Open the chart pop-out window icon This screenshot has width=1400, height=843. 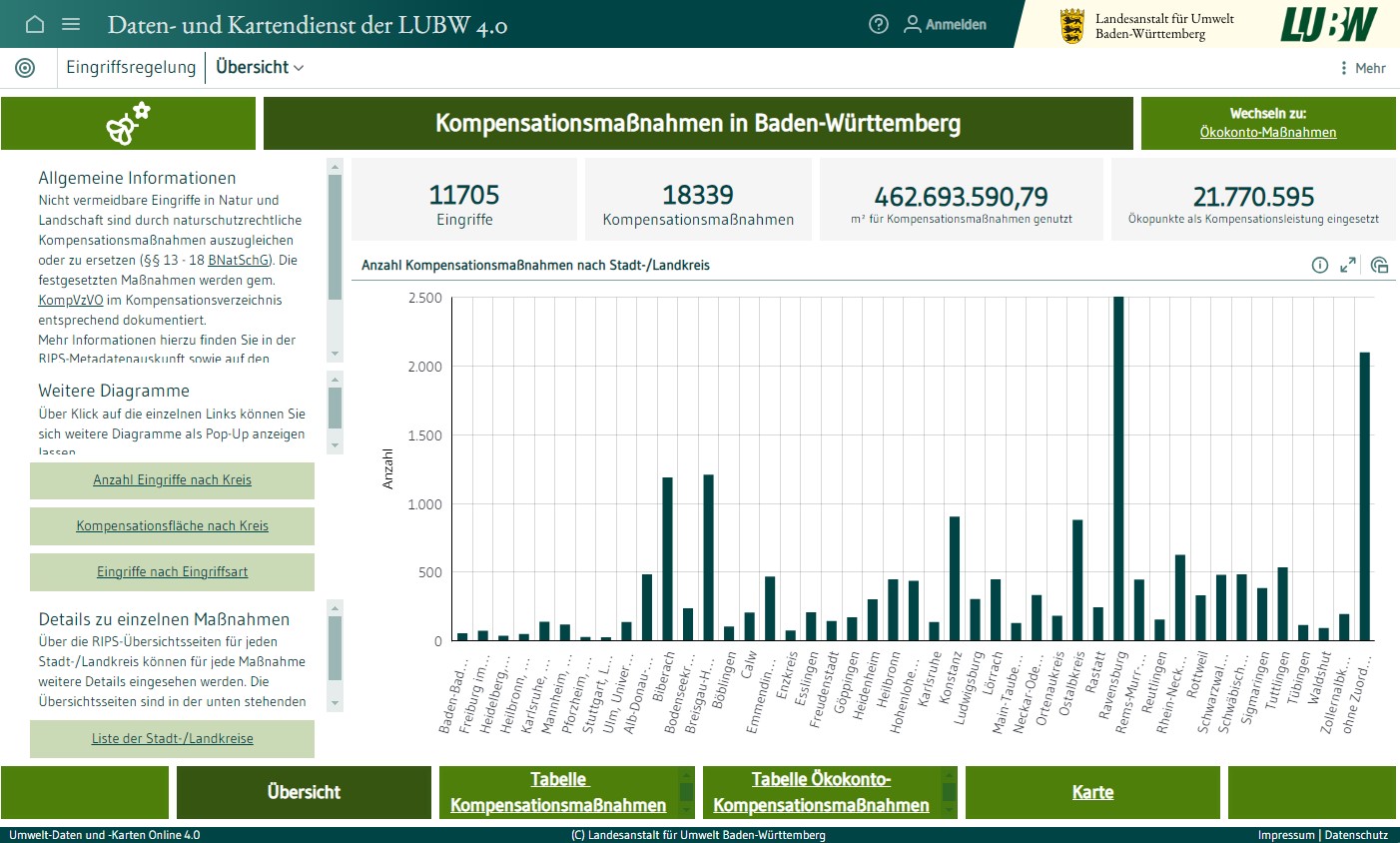(1379, 265)
